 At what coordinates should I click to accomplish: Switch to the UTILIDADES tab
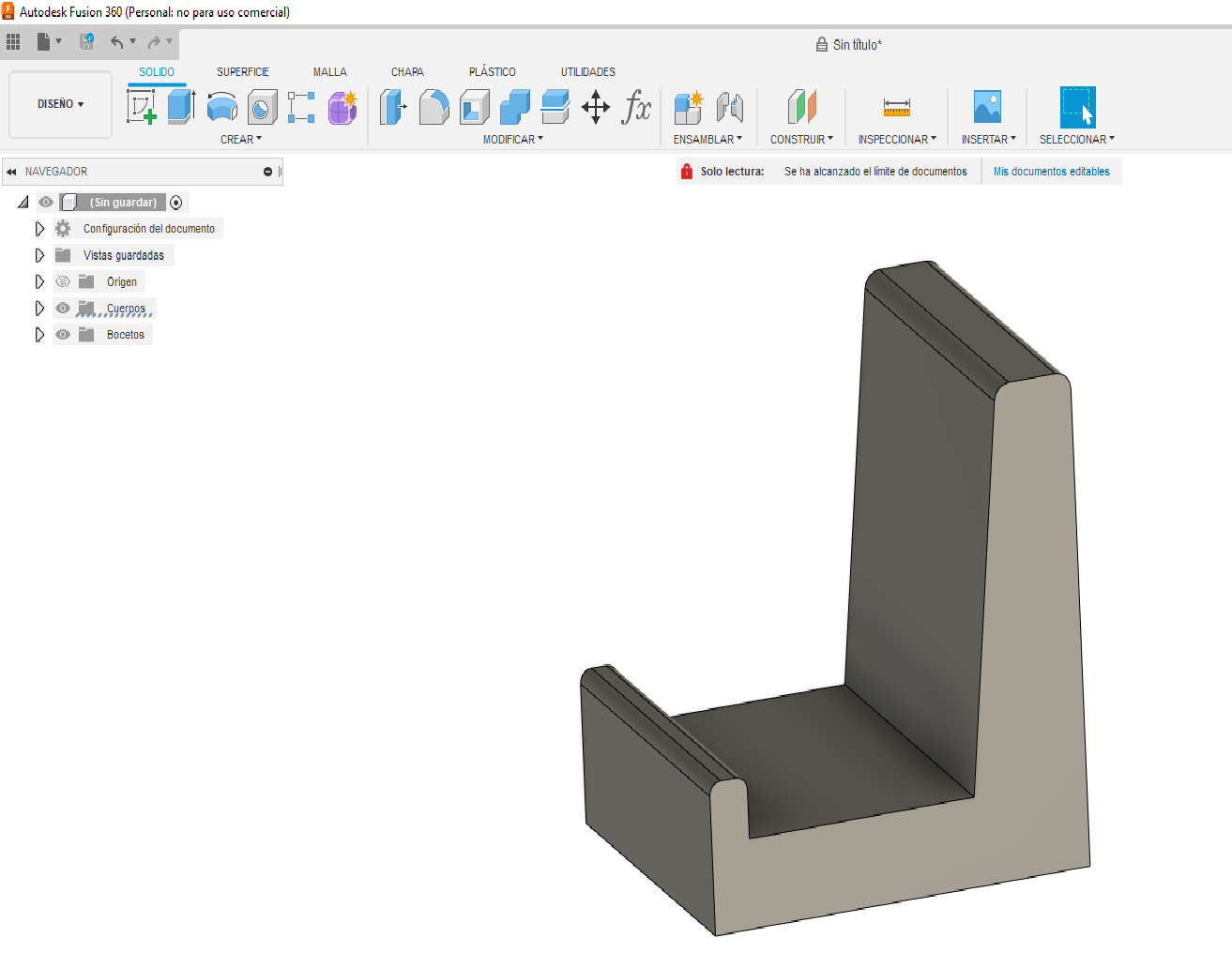[588, 72]
